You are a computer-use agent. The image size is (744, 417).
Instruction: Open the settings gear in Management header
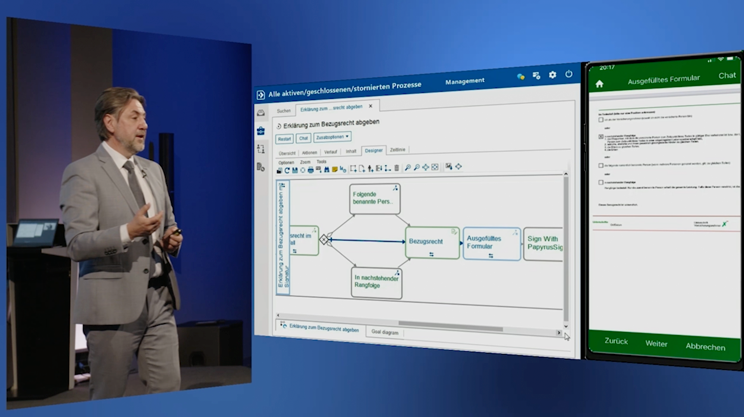[552, 75]
